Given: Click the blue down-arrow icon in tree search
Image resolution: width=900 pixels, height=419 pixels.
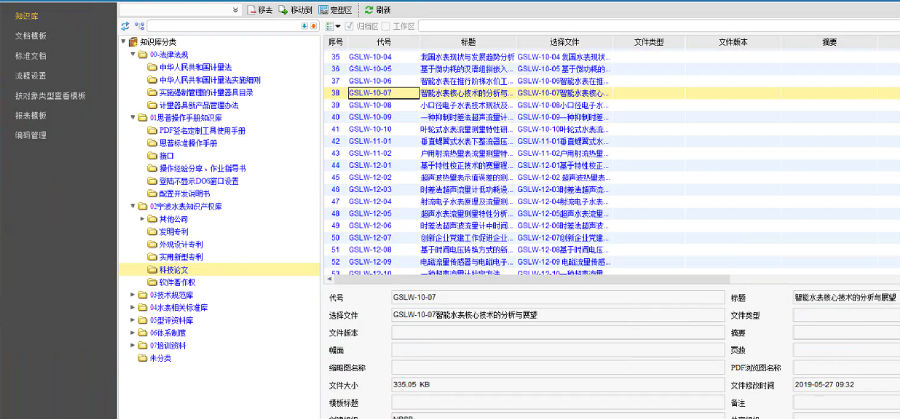Looking at the screenshot, I should tap(306, 25).
